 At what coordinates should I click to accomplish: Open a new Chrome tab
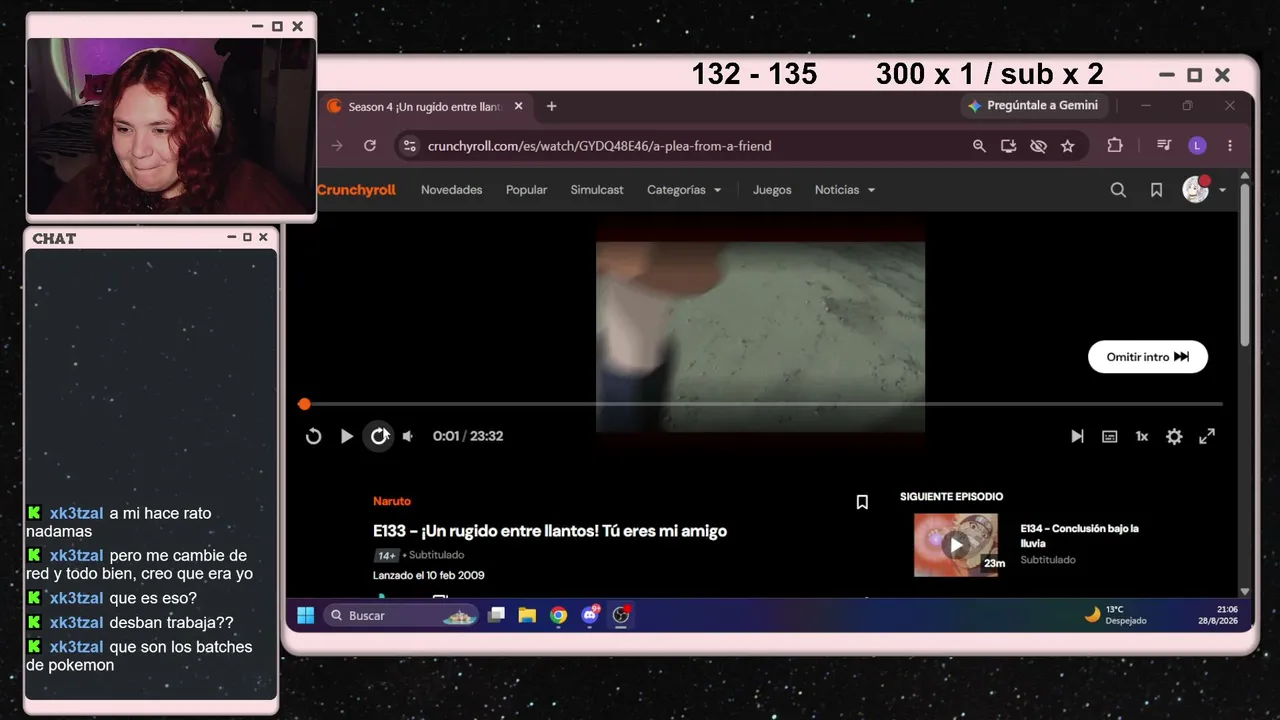pyautogui.click(x=551, y=106)
